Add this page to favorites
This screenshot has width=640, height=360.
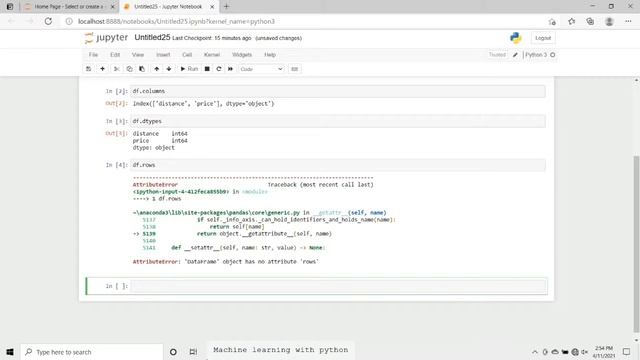coord(552,21)
